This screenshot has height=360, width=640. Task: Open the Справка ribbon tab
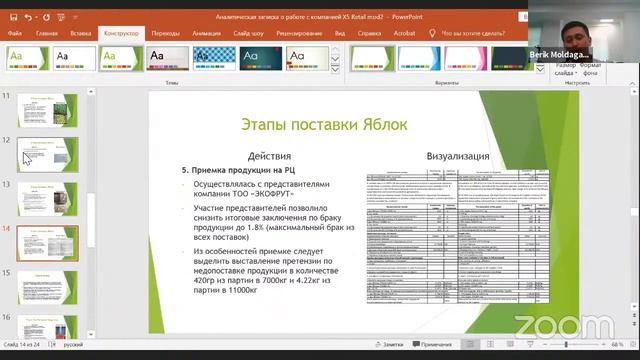point(369,33)
